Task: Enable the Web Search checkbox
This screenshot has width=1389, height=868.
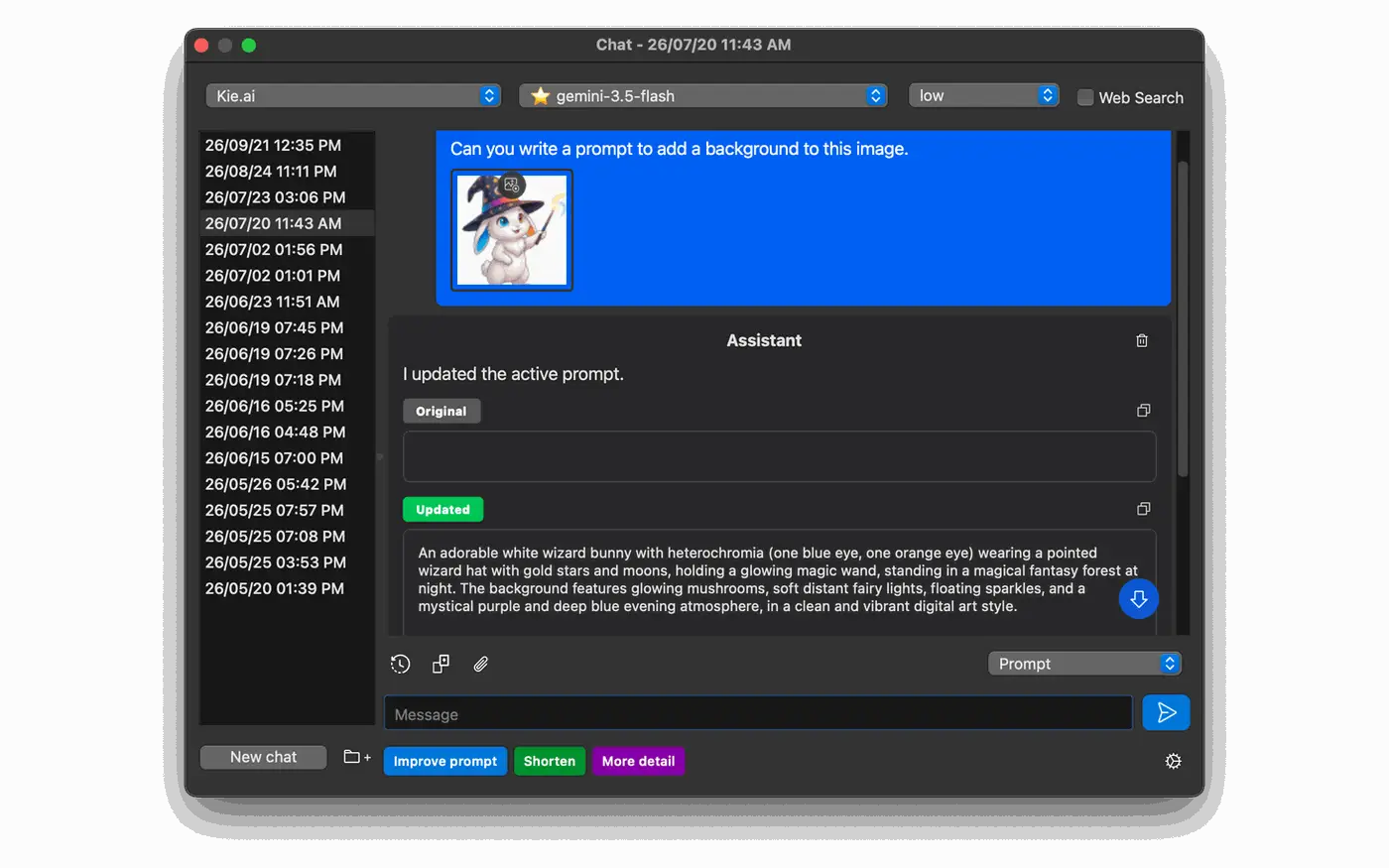Action: [x=1085, y=97]
